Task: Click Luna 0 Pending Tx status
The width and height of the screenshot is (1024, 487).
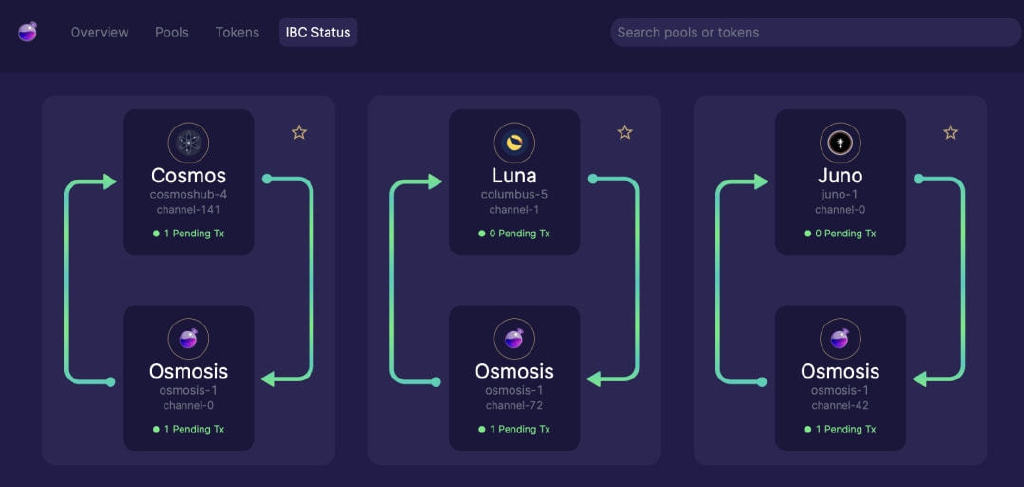Action: click(514, 234)
